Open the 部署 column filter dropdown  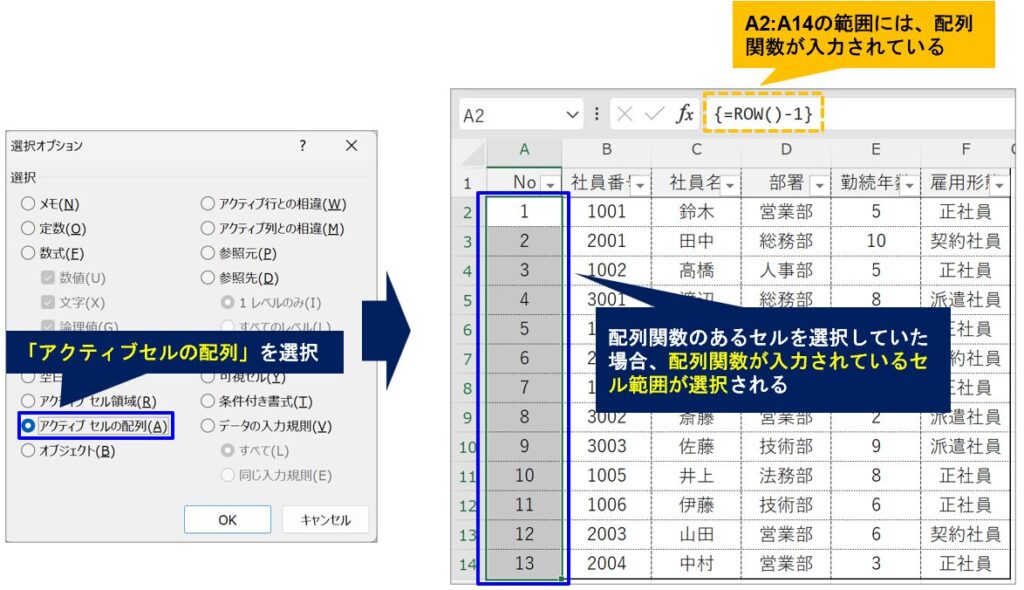pyautogui.click(x=819, y=185)
